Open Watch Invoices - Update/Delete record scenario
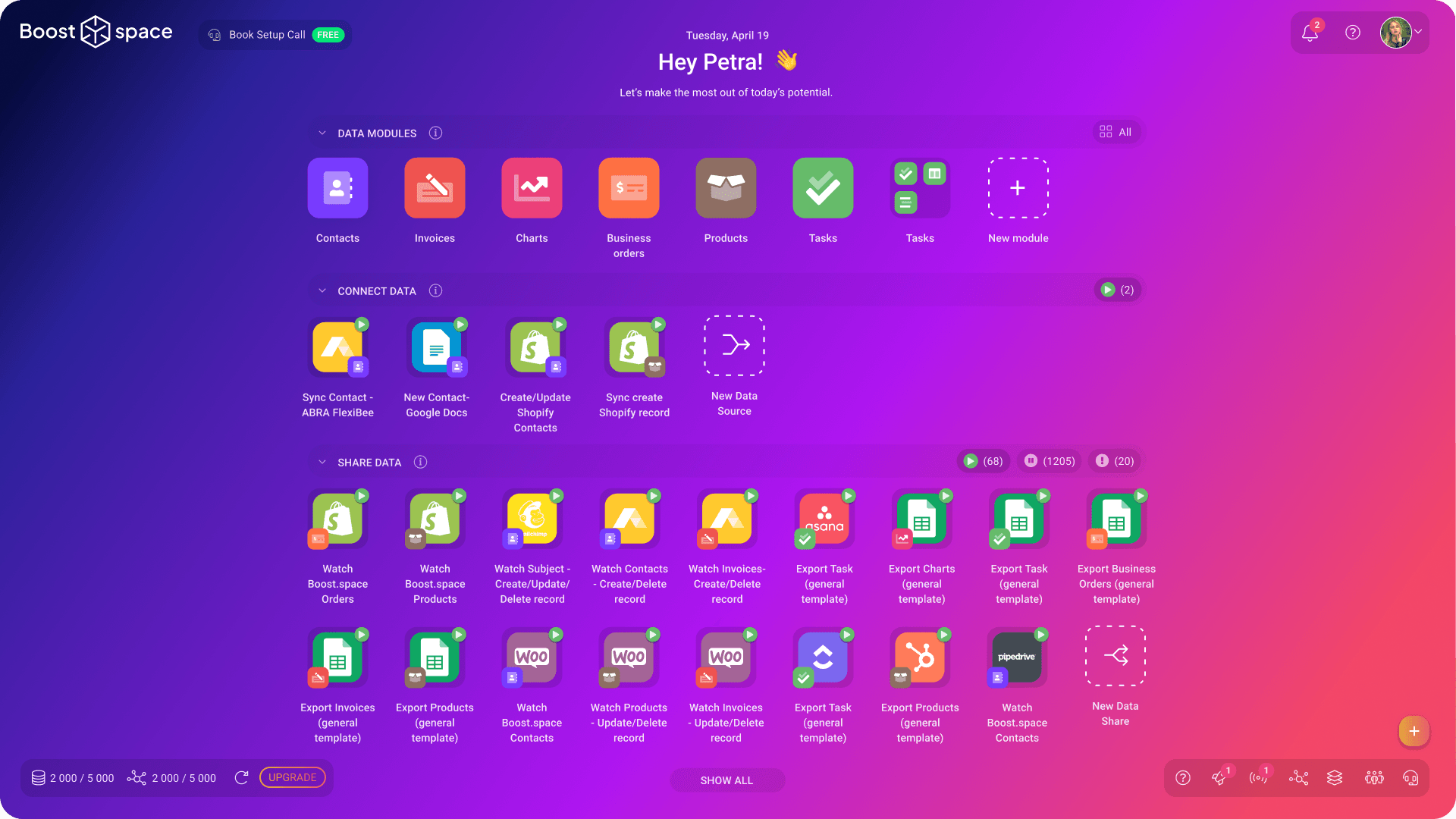 726,657
